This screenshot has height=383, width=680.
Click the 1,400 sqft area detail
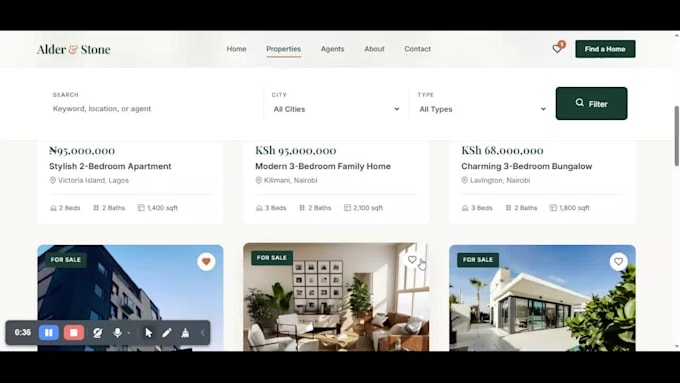[x=157, y=208]
